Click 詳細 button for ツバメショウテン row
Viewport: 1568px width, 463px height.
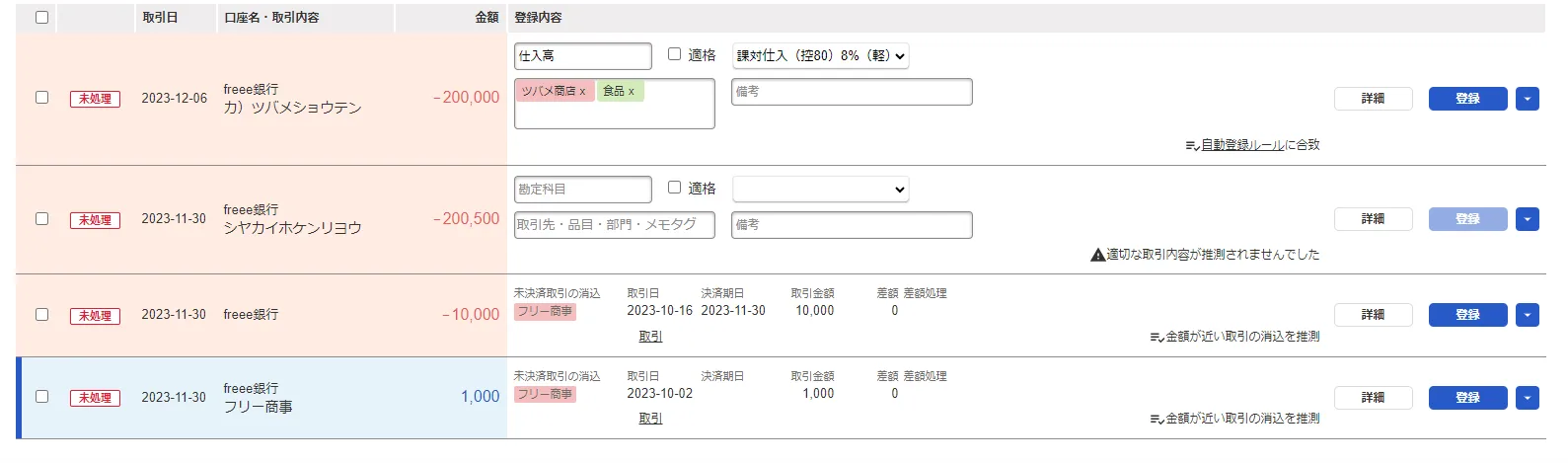(1373, 99)
